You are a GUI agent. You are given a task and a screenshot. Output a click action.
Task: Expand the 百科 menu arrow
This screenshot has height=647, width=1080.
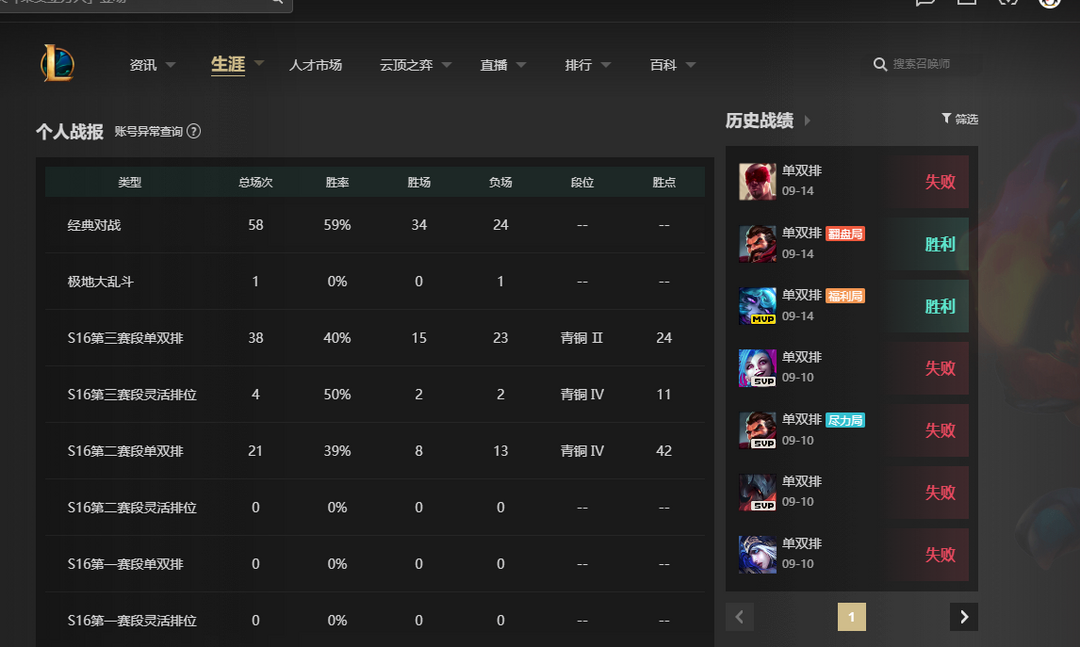(690, 65)
